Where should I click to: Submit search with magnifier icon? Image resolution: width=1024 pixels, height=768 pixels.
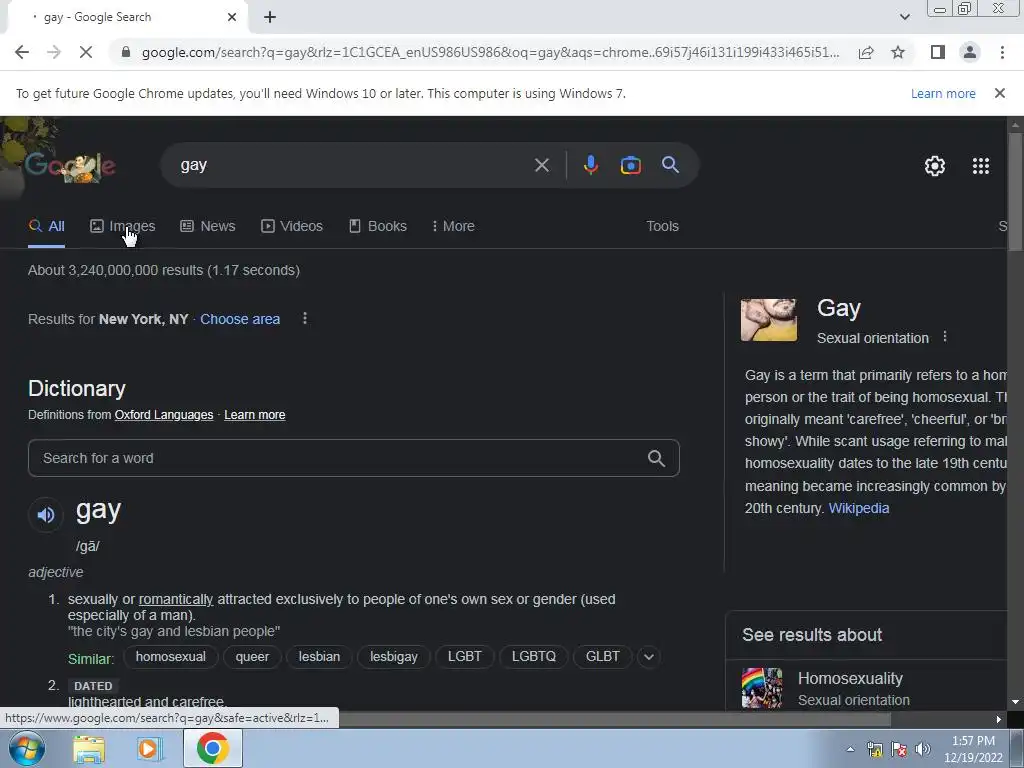[670, 165]
